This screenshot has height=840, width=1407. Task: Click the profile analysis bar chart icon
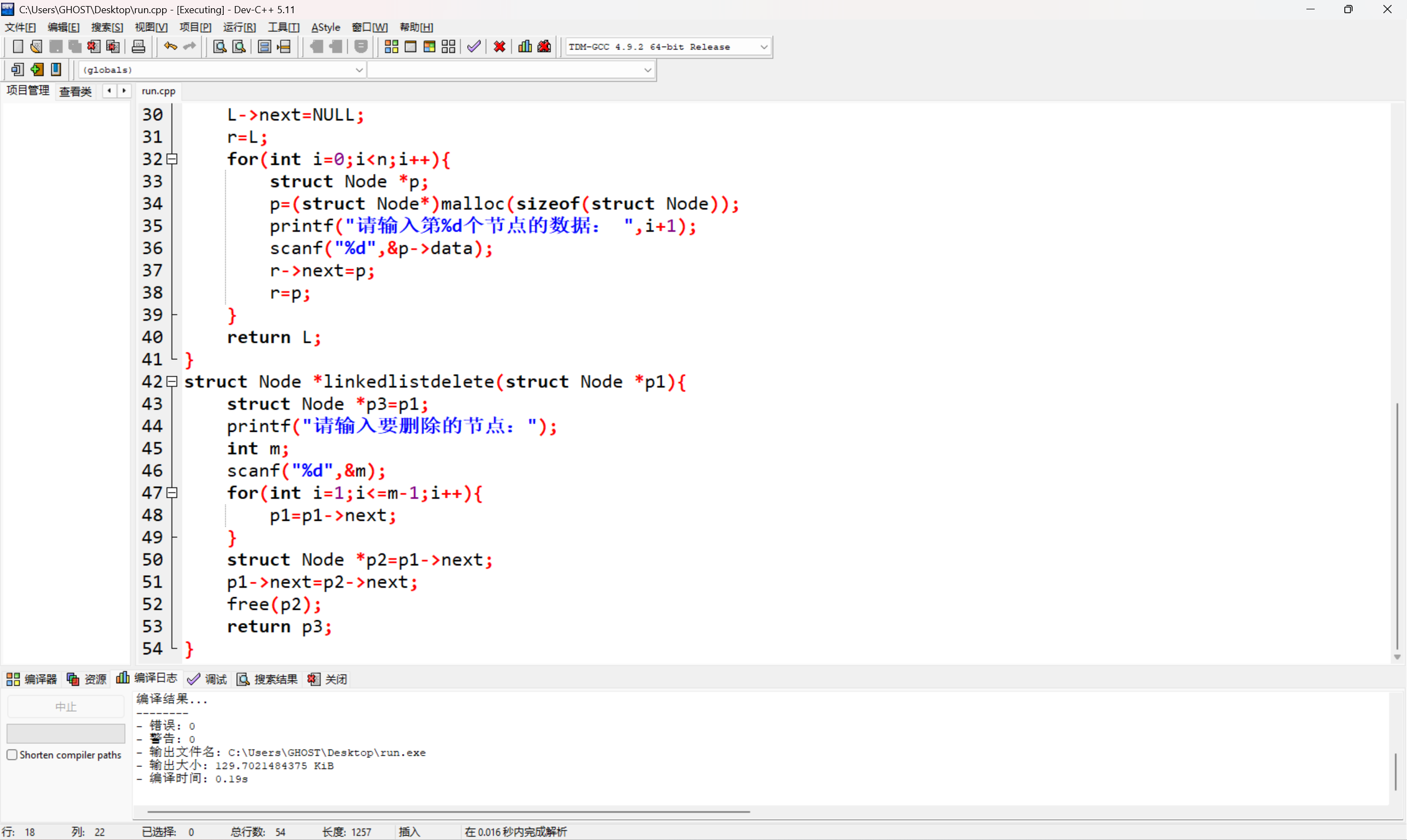tap(525, 46)
